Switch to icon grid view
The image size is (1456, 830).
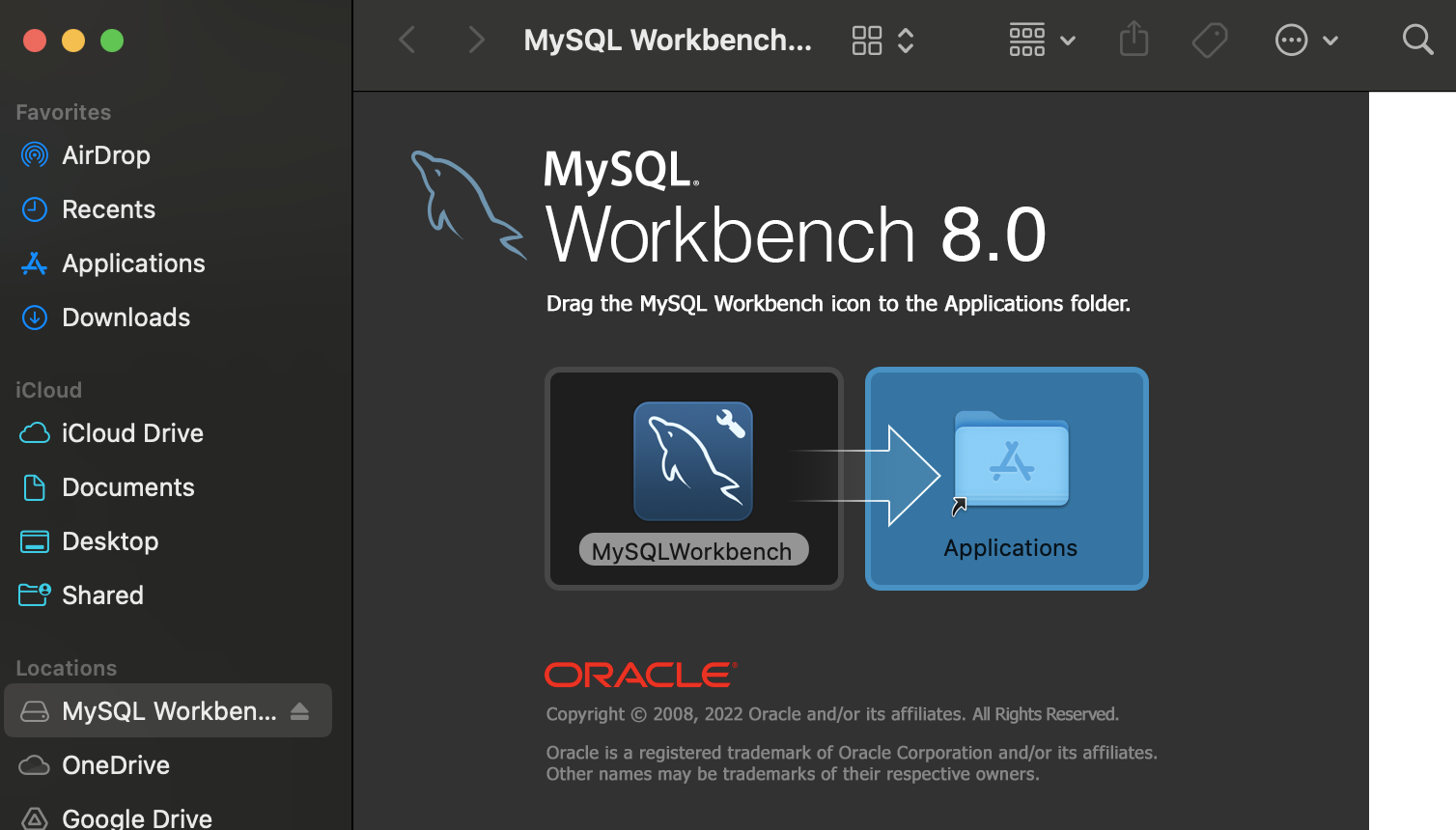pos(867,41)
